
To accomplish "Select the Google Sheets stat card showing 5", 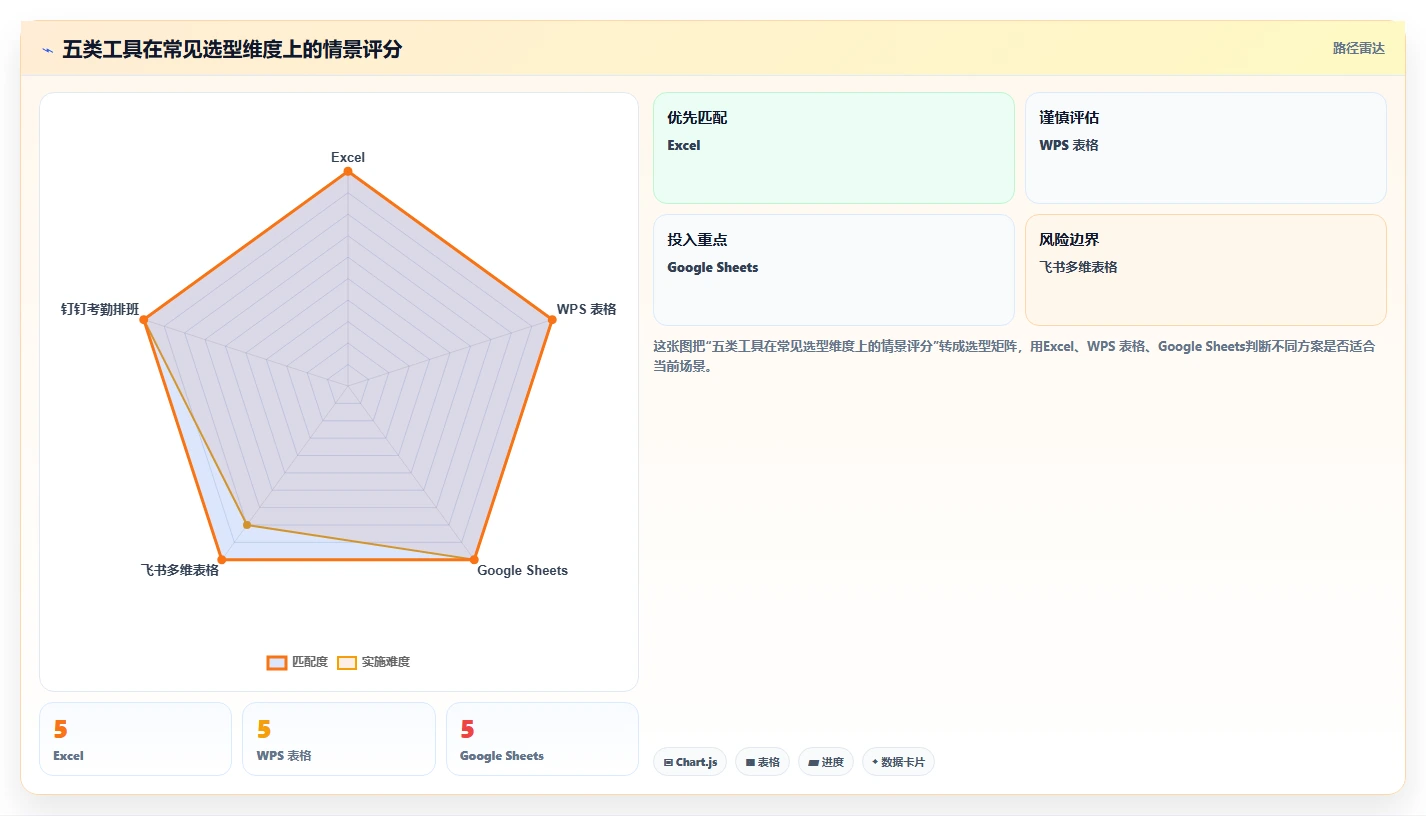I will 542,739.
